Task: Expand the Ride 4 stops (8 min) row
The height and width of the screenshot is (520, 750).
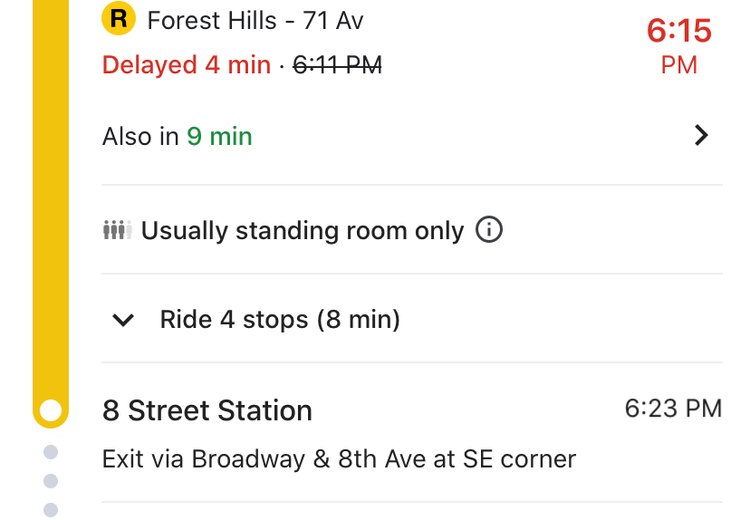Action: pyautogui.click(x=280, y=320)
